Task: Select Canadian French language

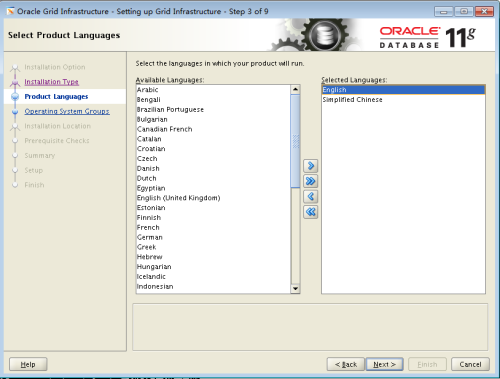Action: tap(213, 129)
